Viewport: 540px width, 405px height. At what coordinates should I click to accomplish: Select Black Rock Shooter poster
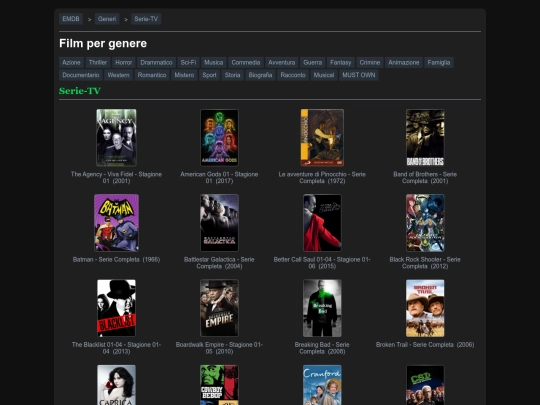pos(425,223)
